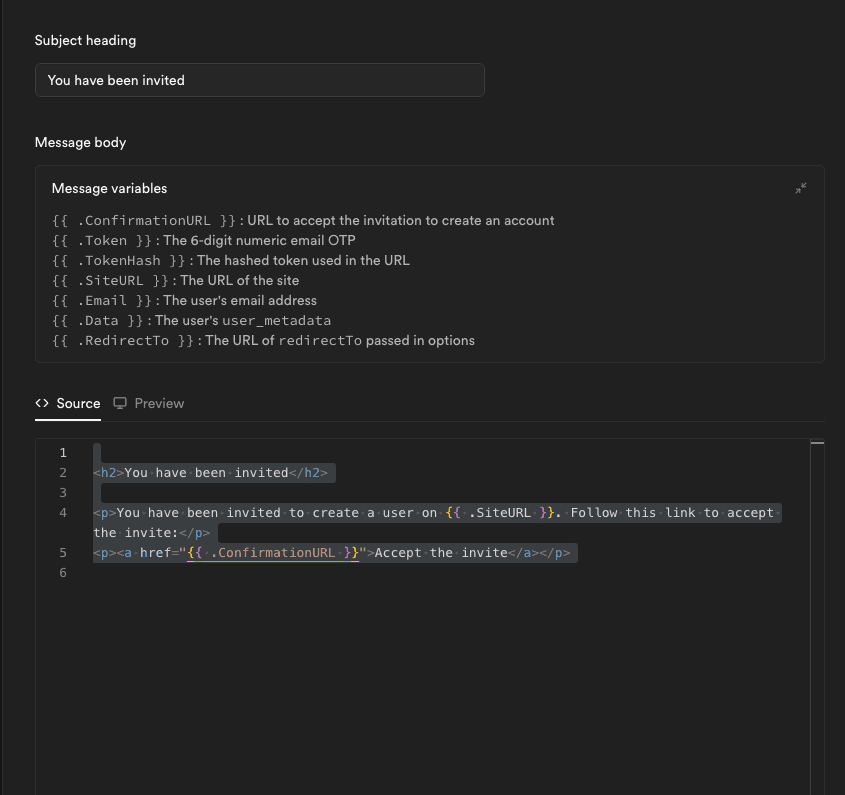Image resolution: width=845 pixels, height=795 pixels.
Task: Click the {{ .TokenHash }} variable text
Action: [x=119, y=260]
